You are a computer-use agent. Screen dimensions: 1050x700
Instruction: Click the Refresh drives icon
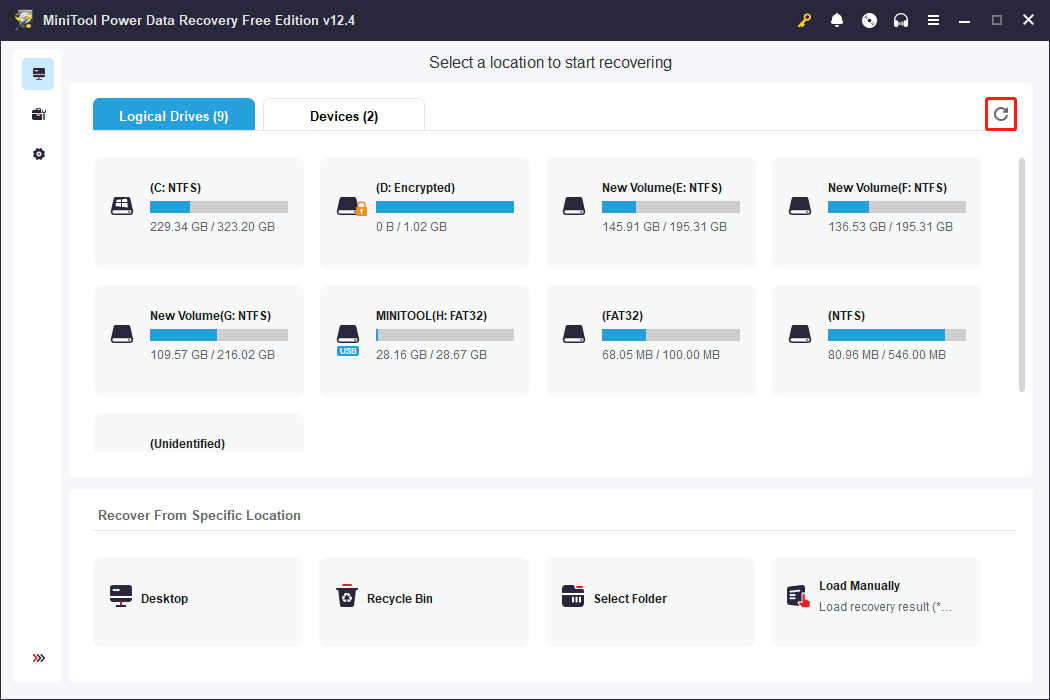(1000, 114)
